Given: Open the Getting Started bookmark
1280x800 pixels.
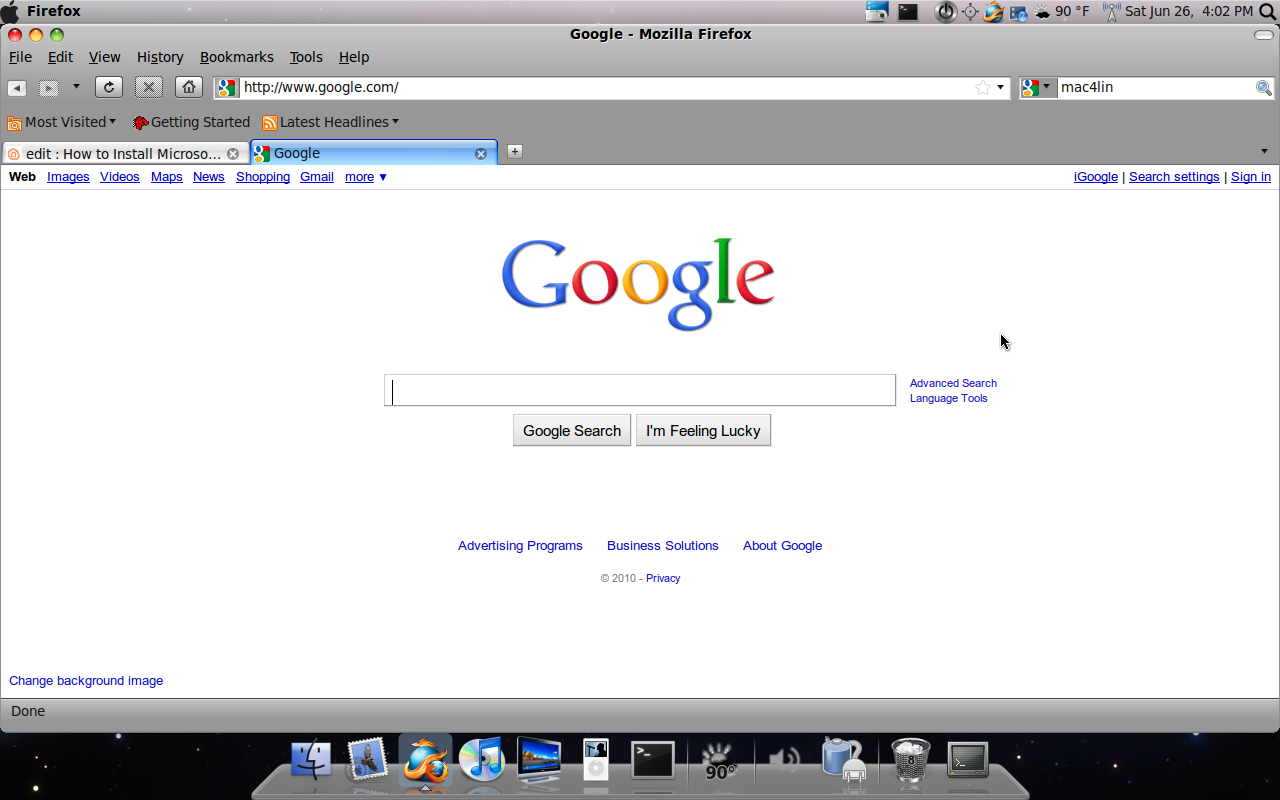Looking at the screenshot, I should [x=191, y=122].
